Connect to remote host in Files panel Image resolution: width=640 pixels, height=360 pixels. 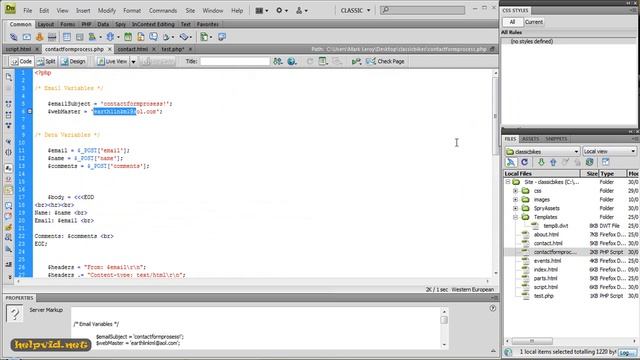(x=511, y=162)
